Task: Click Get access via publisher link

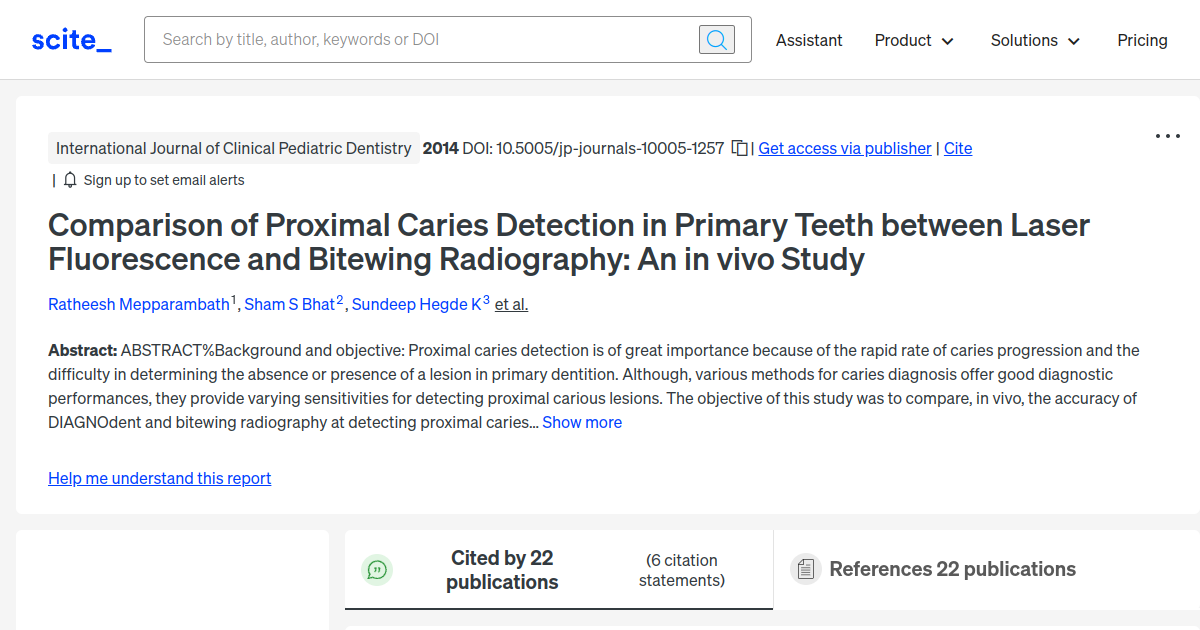Action: pos(844,147)
